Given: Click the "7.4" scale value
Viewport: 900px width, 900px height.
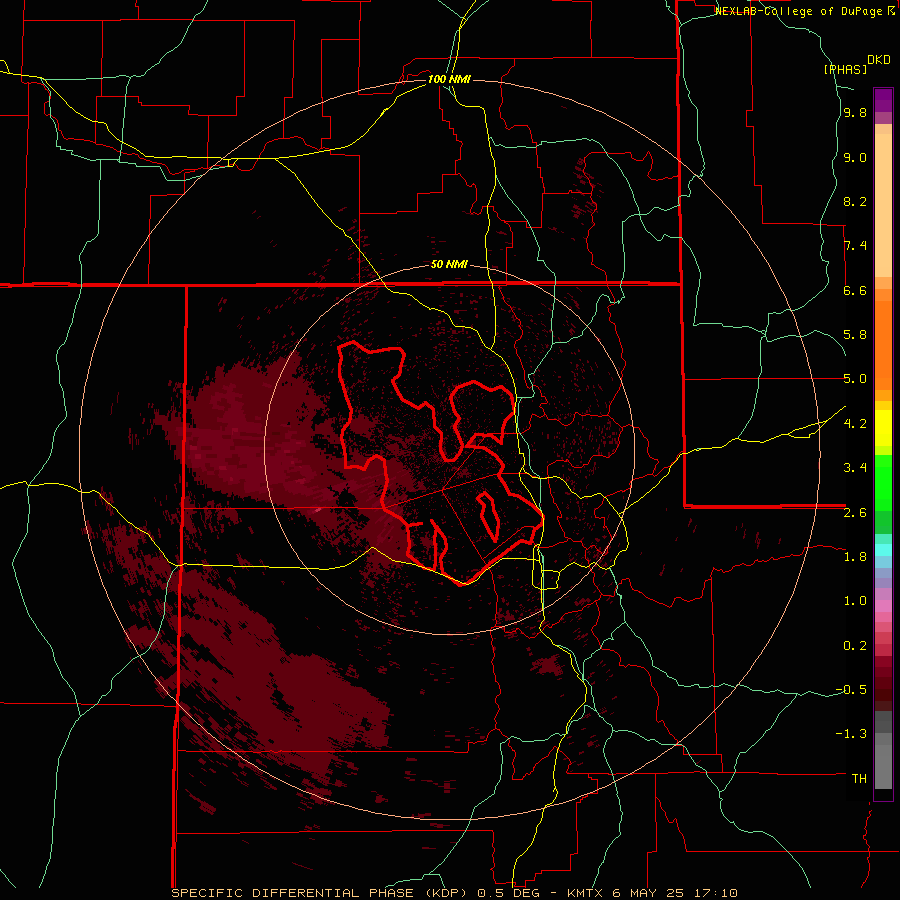Looking at the screenshot, I should 855,246.
